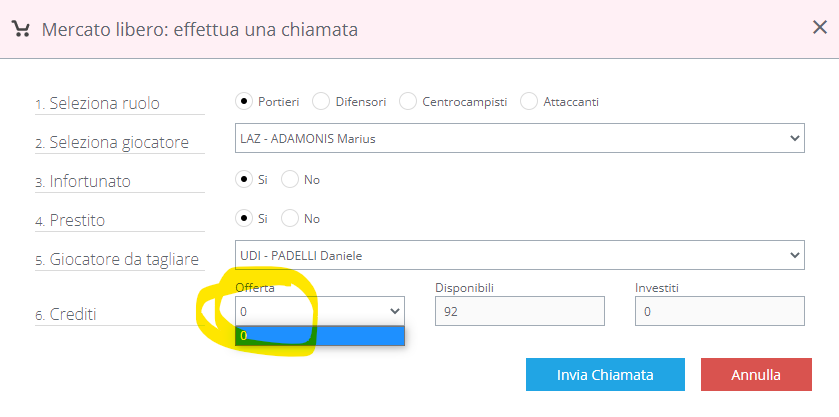Click the shopping cart icon in header
This screenshot has width=839, height=417.
click(x=20, y=29)
